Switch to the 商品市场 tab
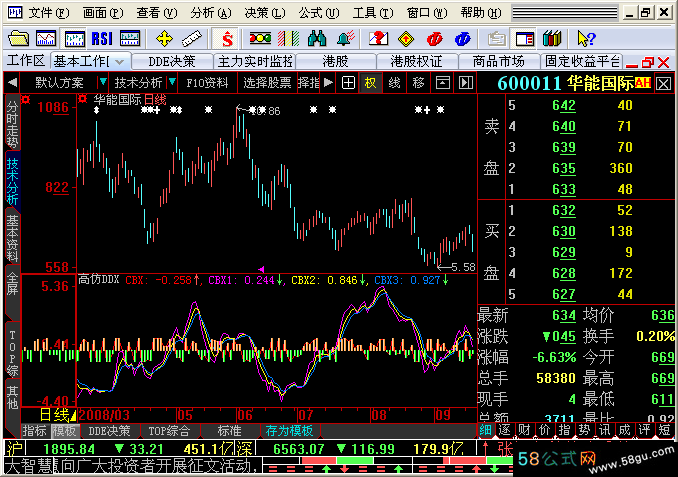This screenshot has width=678, height=477. click(498, 61)
